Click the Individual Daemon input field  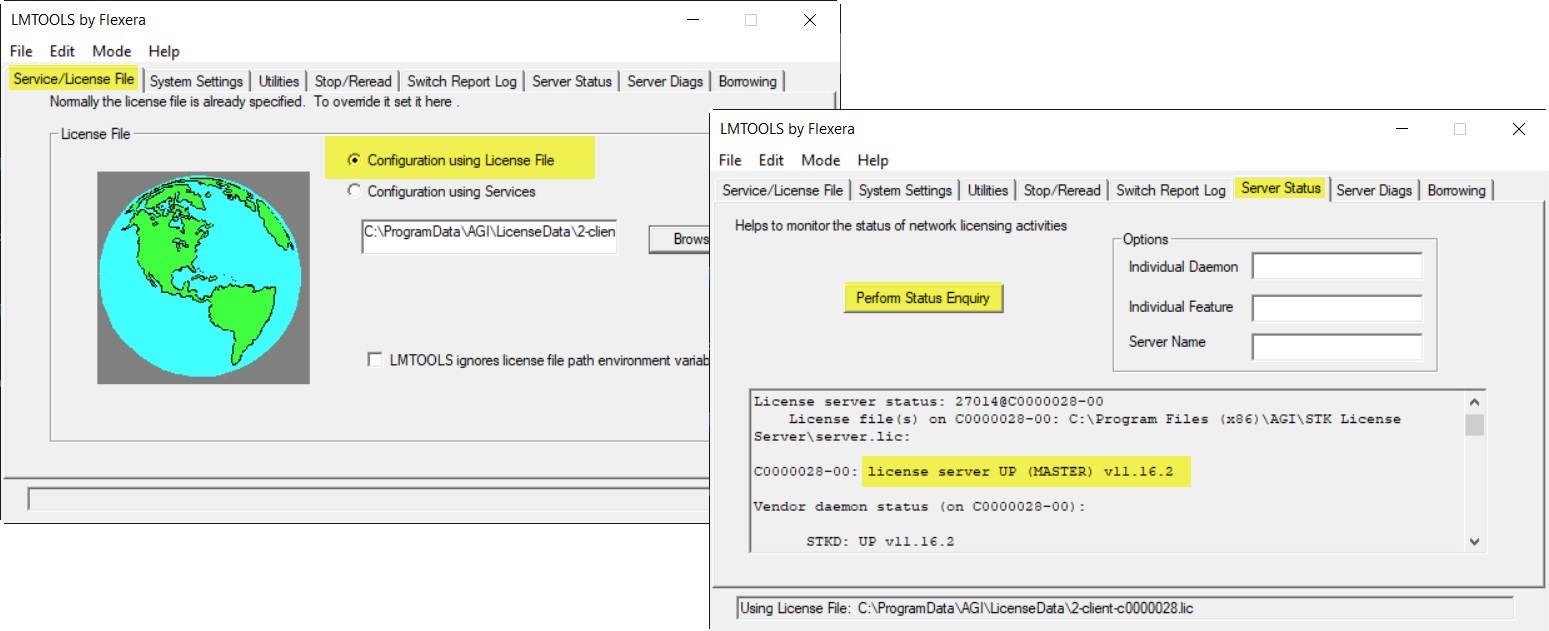coord(1337,267)
